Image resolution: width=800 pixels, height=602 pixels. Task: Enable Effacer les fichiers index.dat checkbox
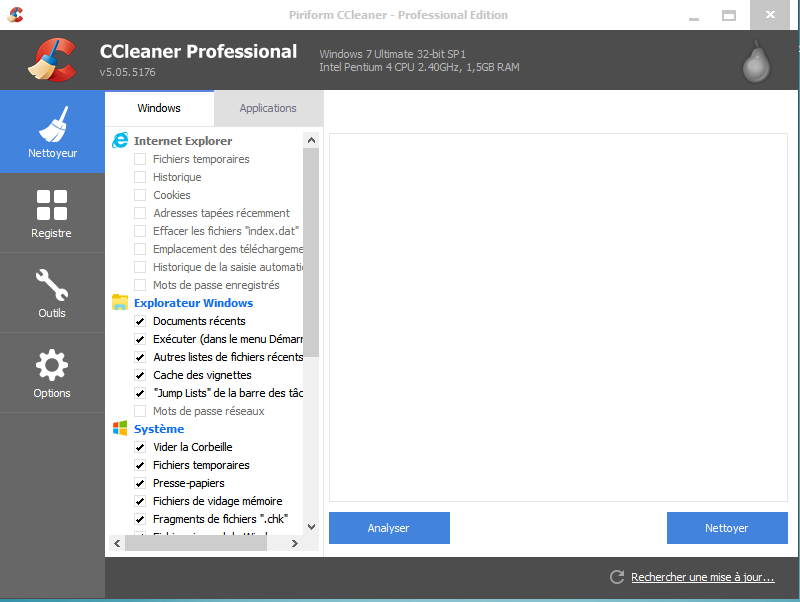(x=140, y=231)
